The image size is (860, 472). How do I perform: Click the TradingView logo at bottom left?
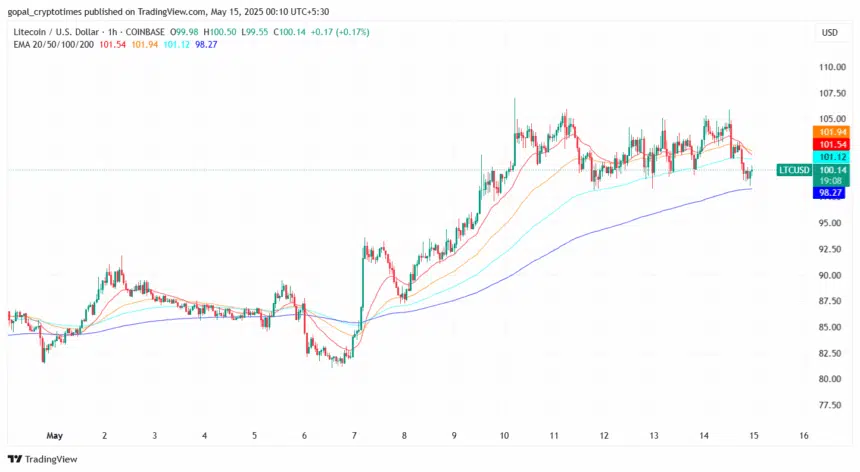43,459
